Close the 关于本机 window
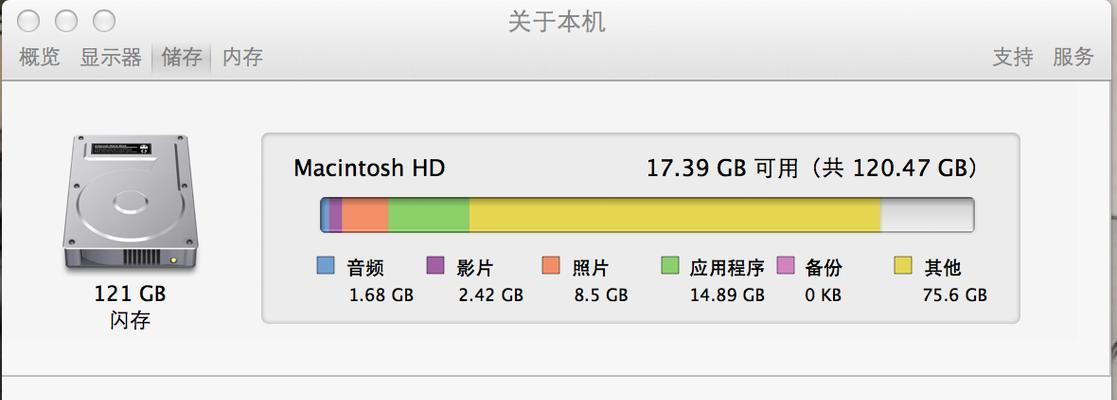This screenshot has width=1117, height=400. [28, 21]
